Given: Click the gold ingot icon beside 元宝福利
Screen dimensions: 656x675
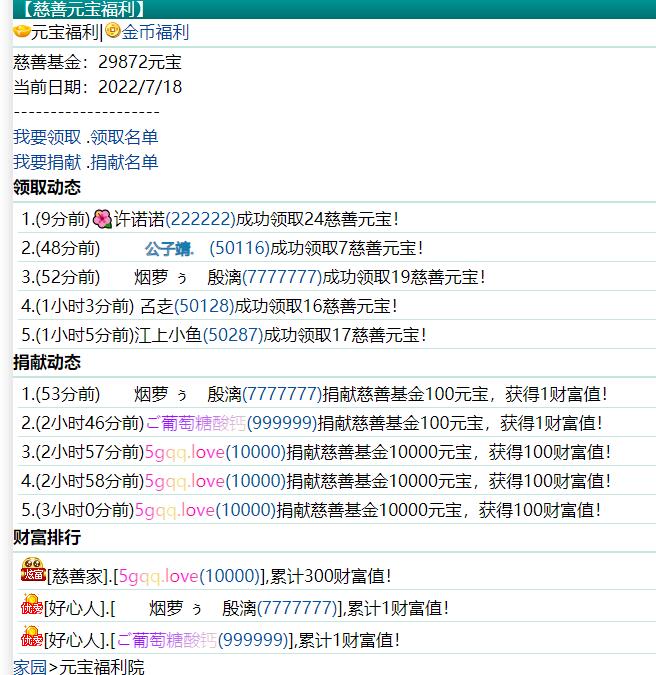Looking at the screenshot, I should tap(21, 32).
